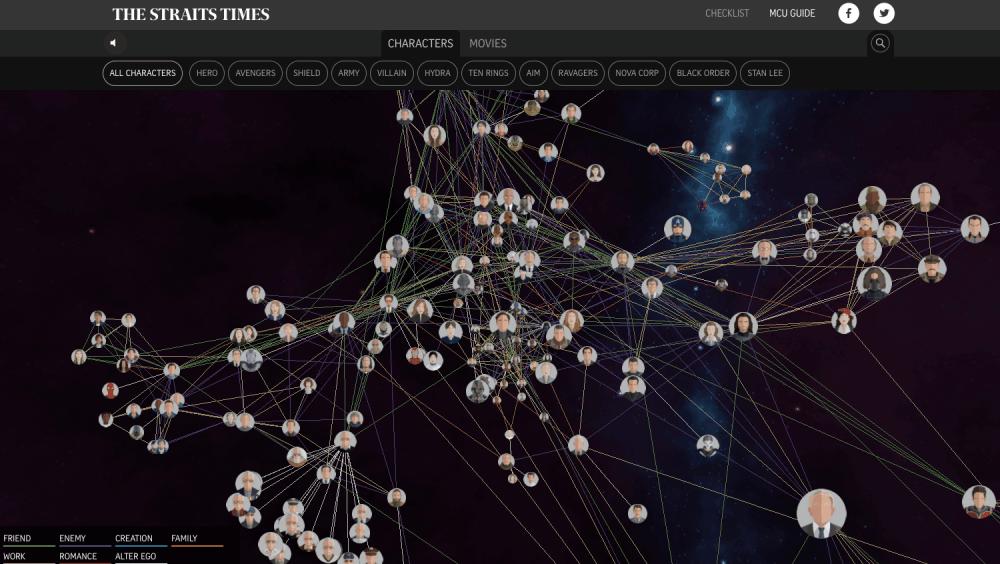Switch to the Movies tab

[488, 43]
